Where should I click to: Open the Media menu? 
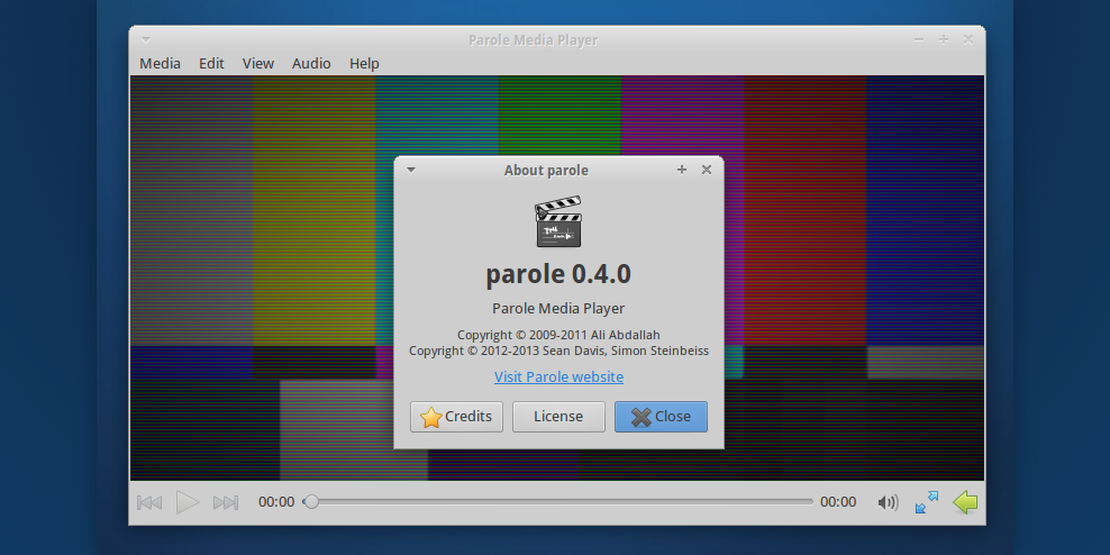coord(160,64)
